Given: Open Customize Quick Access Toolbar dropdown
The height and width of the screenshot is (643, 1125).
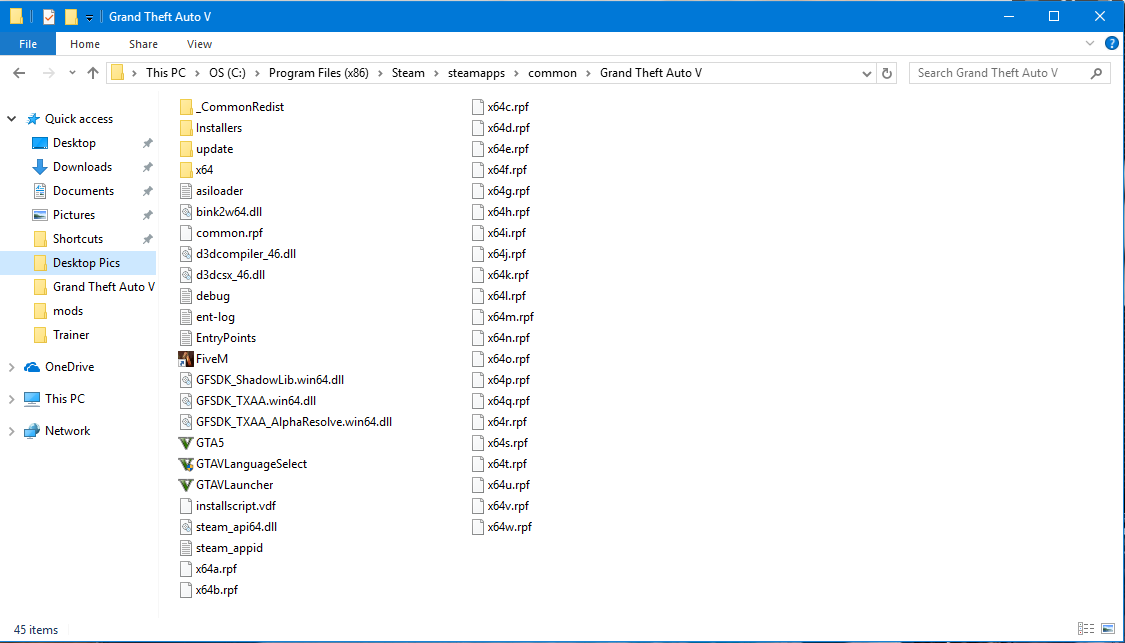Looking at the screenshot, I should coord(90,17).
